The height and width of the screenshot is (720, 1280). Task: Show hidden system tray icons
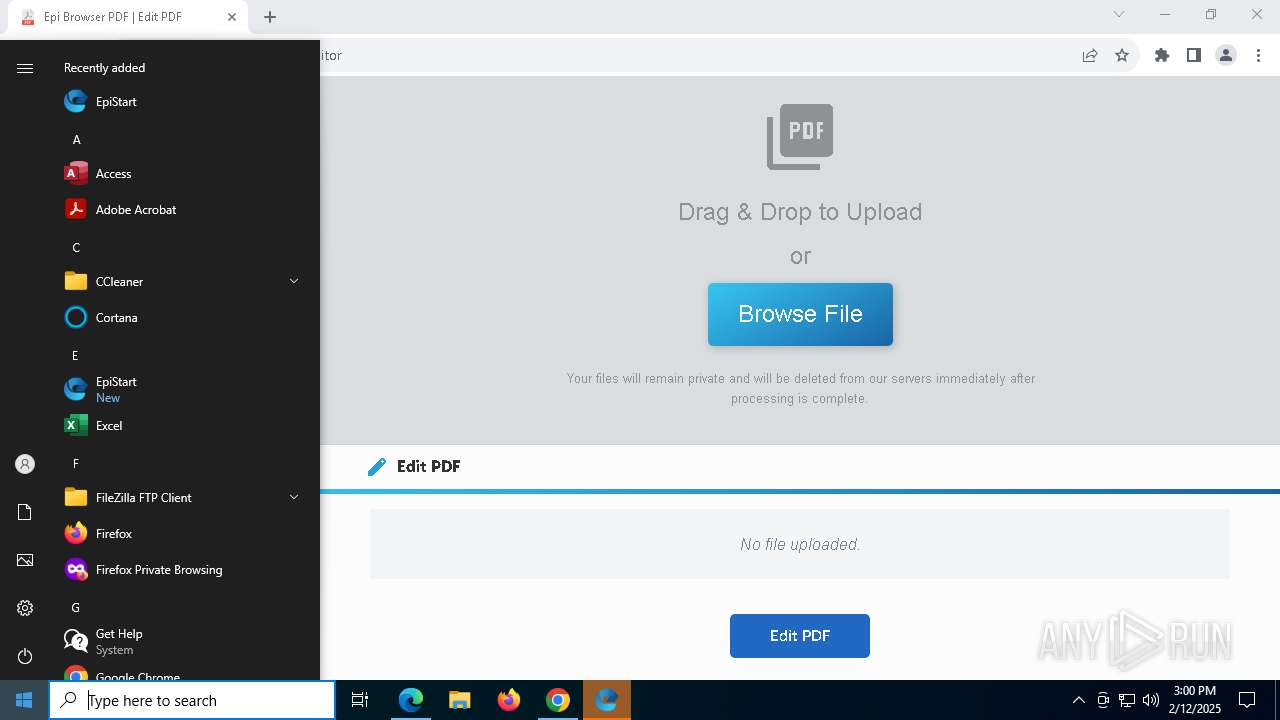coord(1078,700)
